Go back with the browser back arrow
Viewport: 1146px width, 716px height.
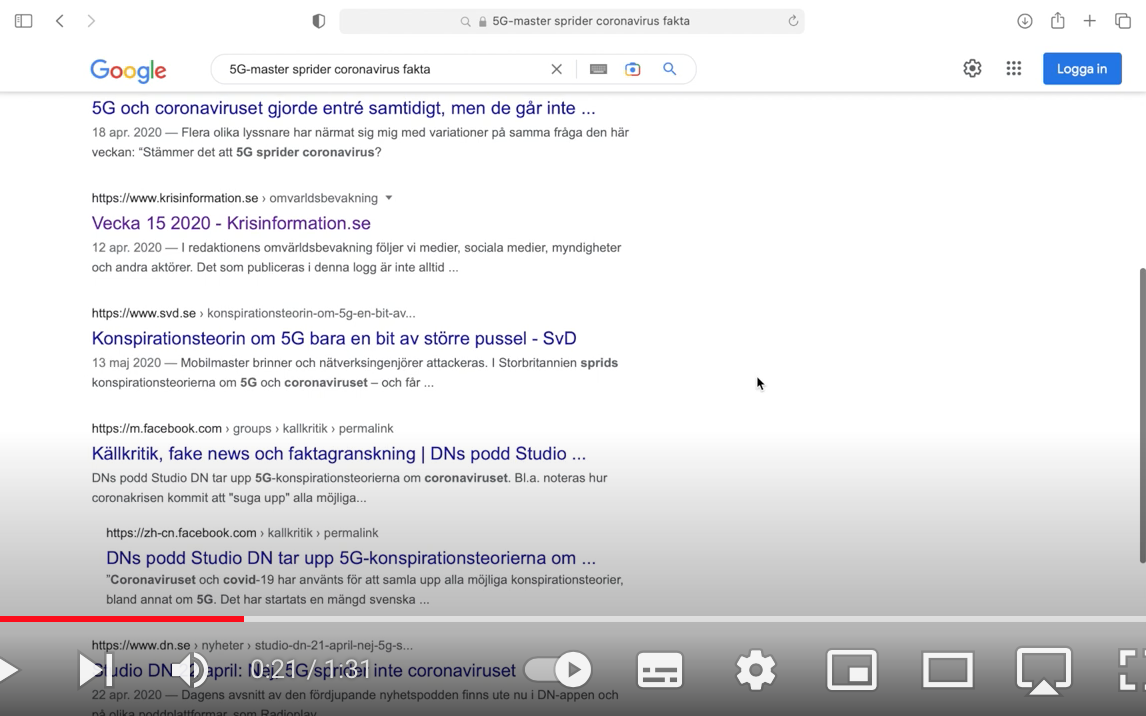tap(60, 21)
